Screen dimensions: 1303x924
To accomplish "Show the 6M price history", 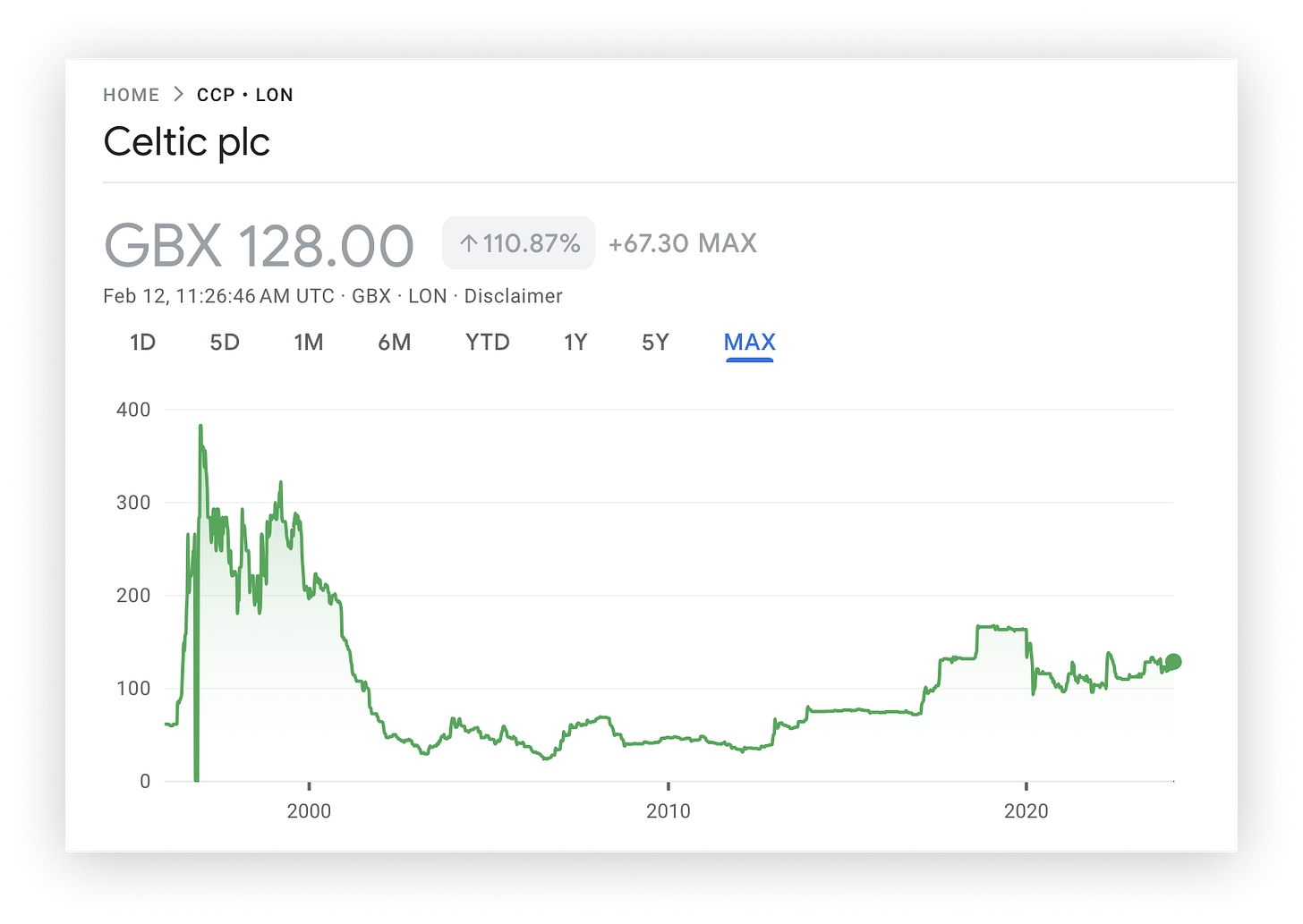I will point(395,343).
